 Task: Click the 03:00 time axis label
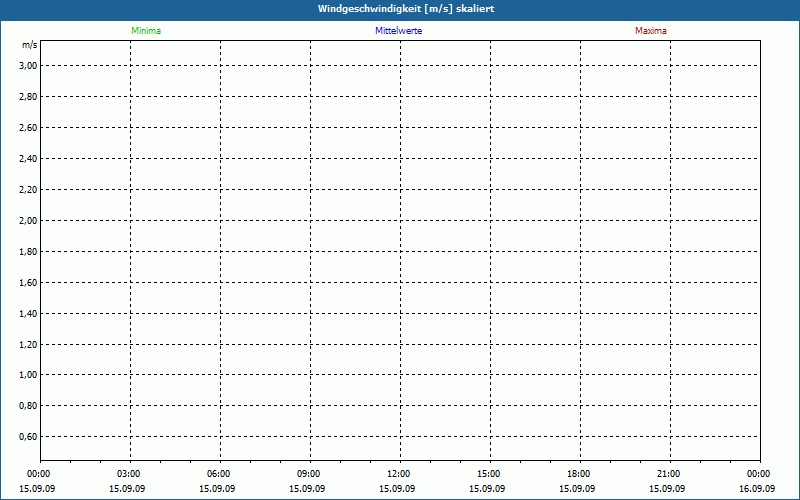pos(129,474)
